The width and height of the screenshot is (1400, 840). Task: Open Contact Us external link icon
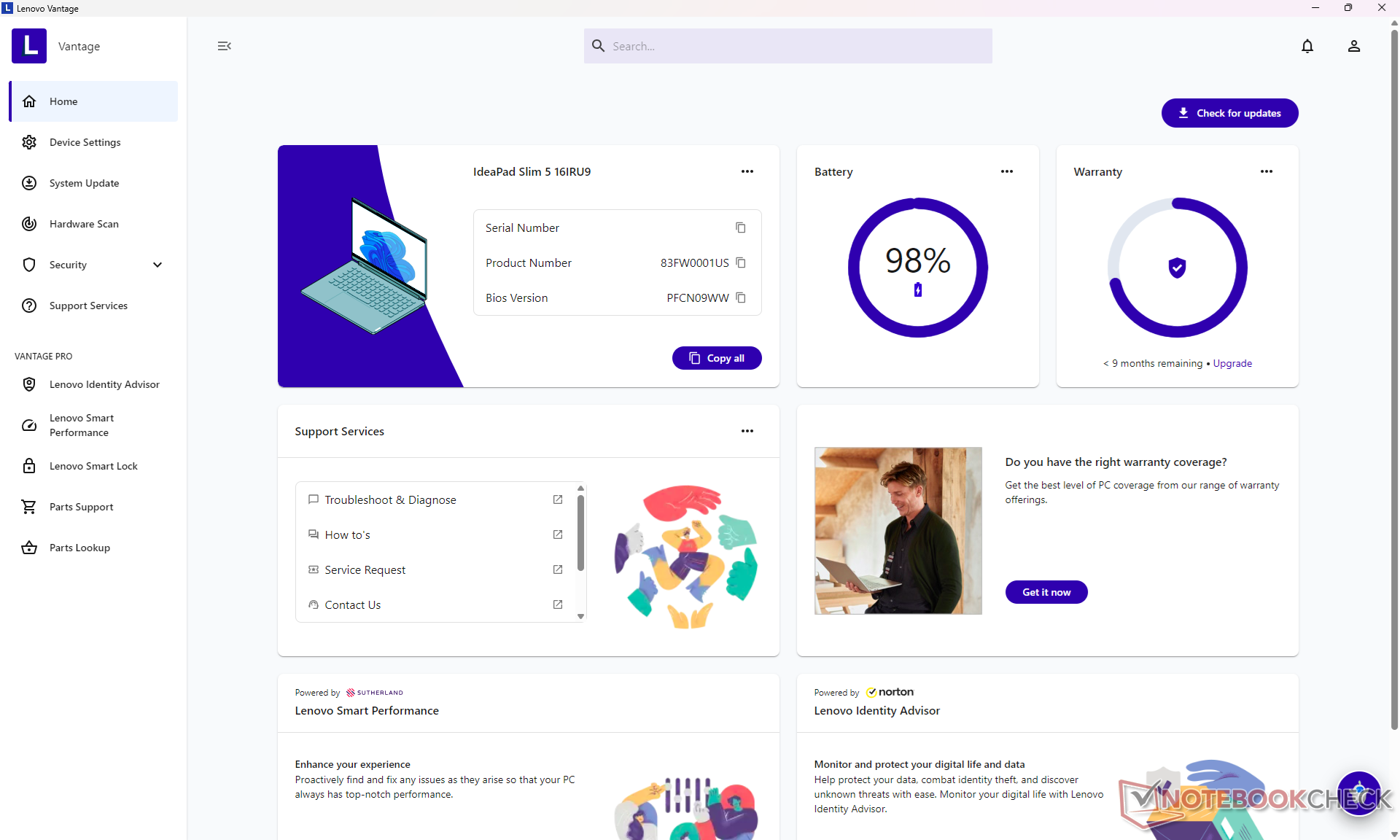(x=557, y=604)
